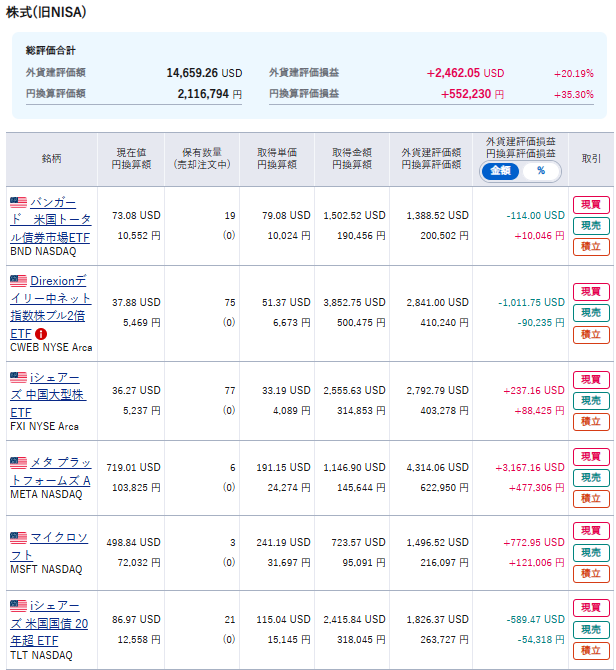
Task: Click the US flag icon in the MSFT row
Action: click(x=18, y=537)
